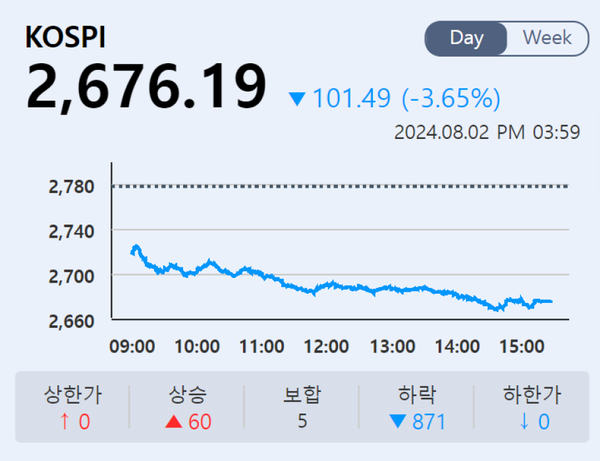Click the timestamp 2024.08.02 PM 03:59
600x461 pixels.
tap(487, 132)
